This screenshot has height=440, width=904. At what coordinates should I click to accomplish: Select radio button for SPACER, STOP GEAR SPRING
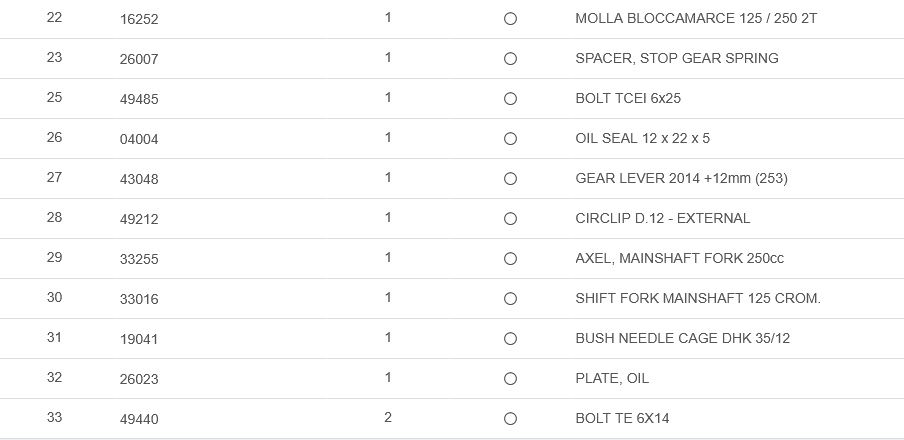pyautogui.click(x=510, y=59)
